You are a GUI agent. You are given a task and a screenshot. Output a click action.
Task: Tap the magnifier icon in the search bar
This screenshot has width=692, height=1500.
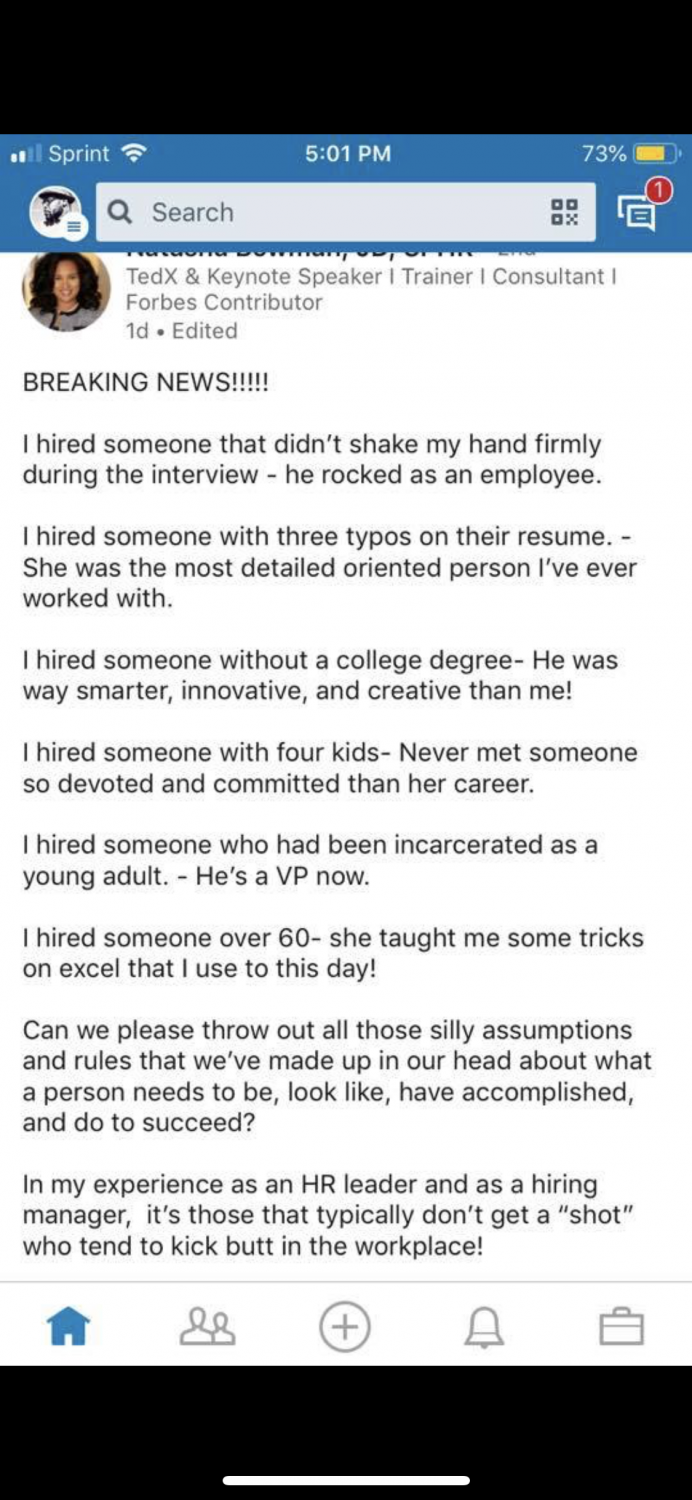(x=120, y=212)
